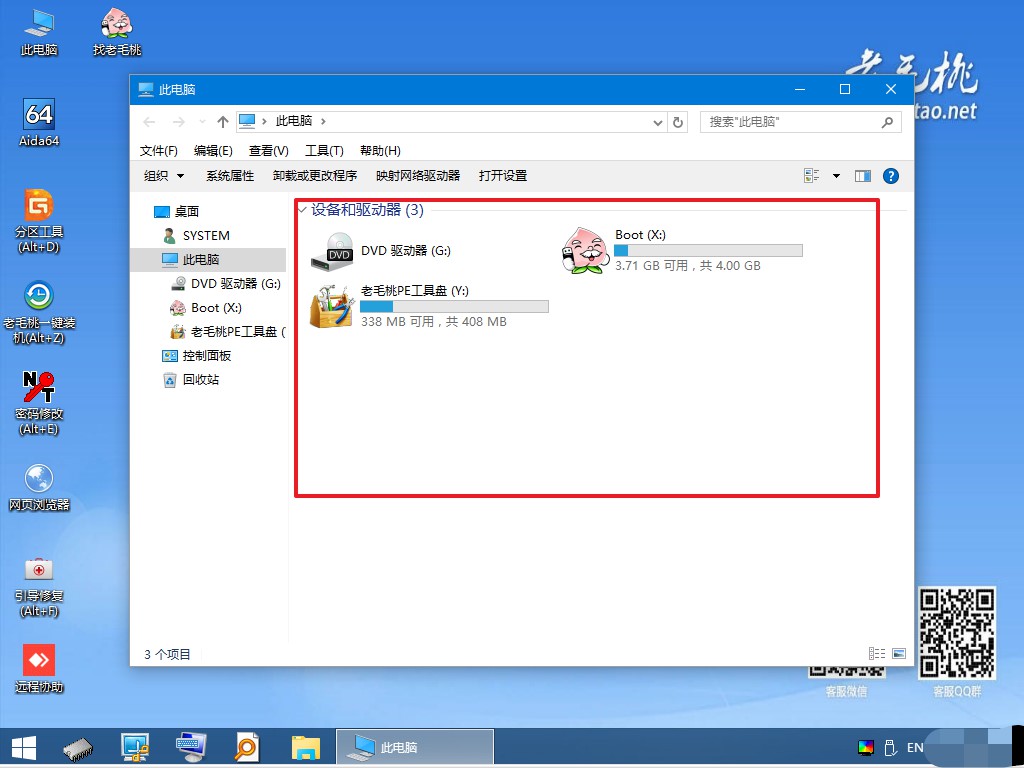Launch the Aida64 desktop icon
The image size is (1024, 768).
(39, 123)
